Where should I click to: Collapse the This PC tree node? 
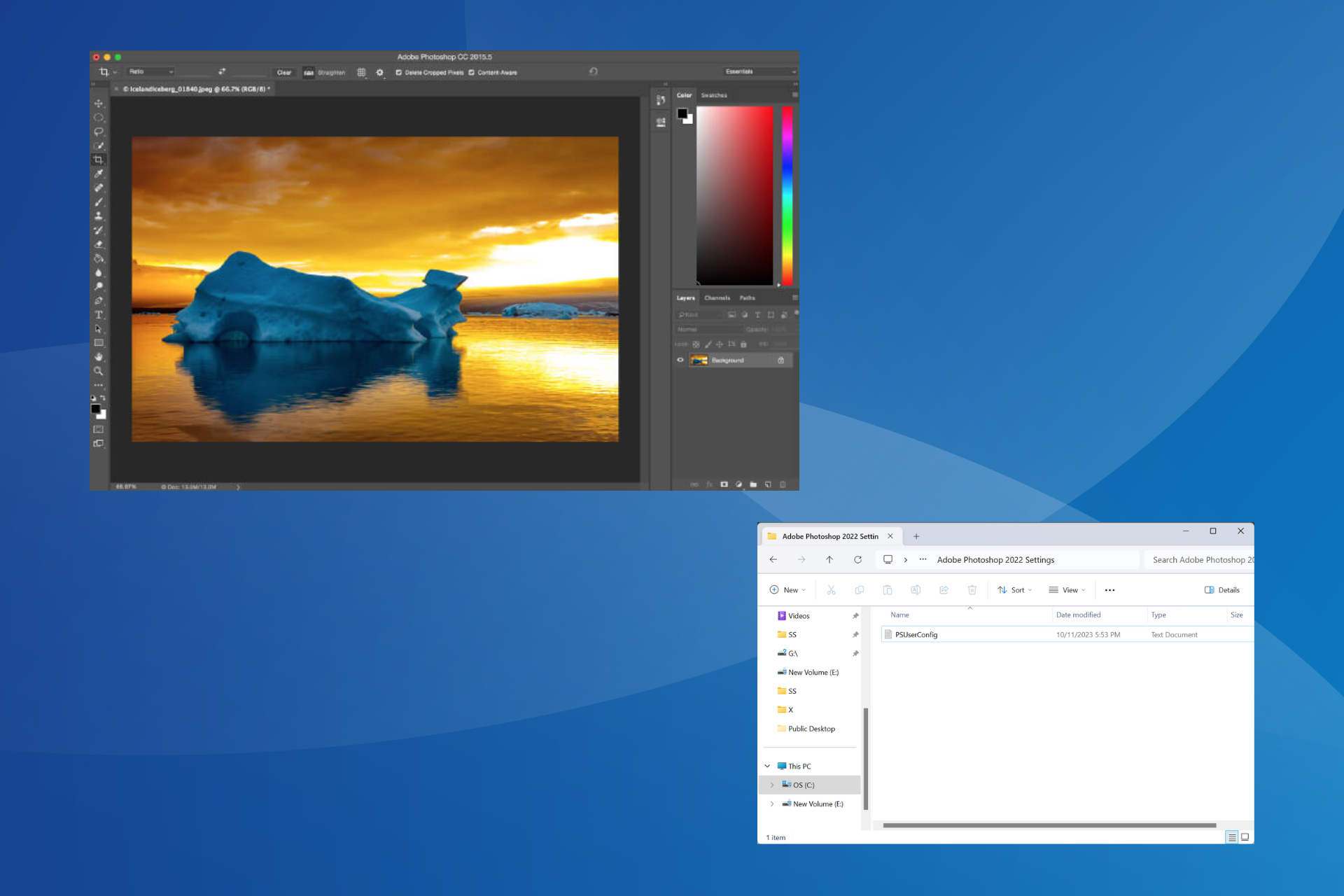[x=767, y=766]
